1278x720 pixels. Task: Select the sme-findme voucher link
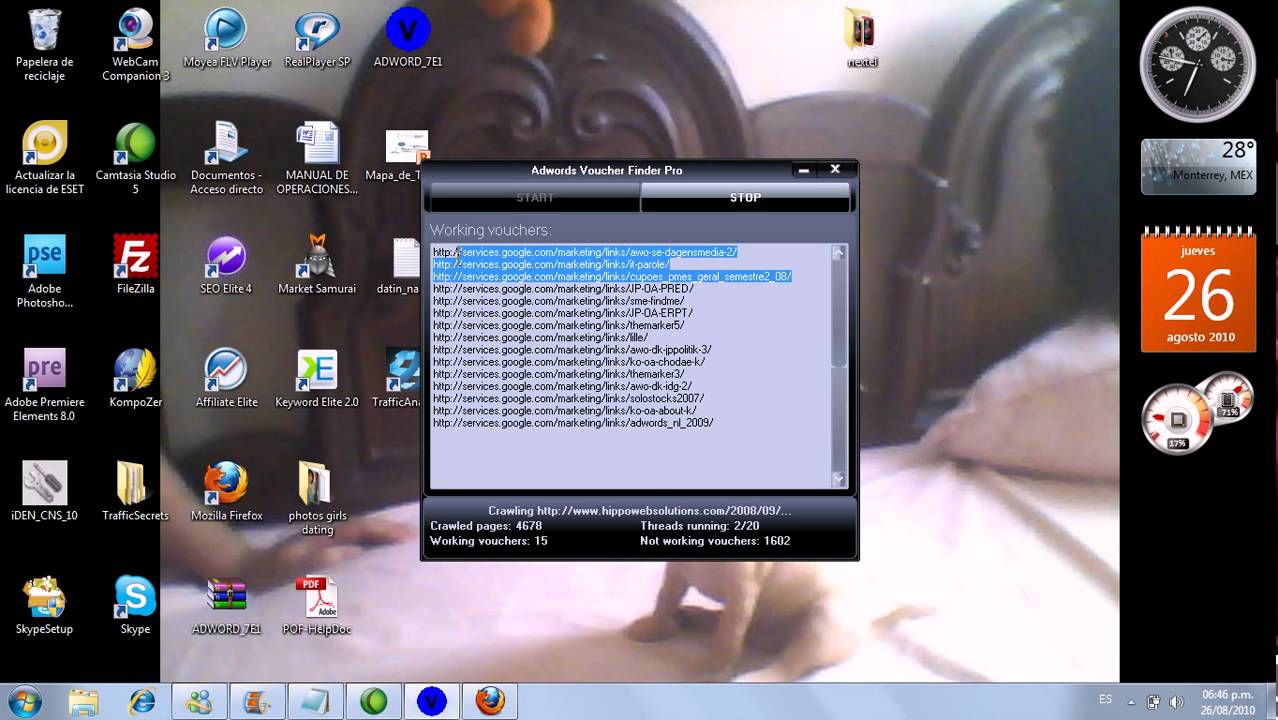coord(559,301)
